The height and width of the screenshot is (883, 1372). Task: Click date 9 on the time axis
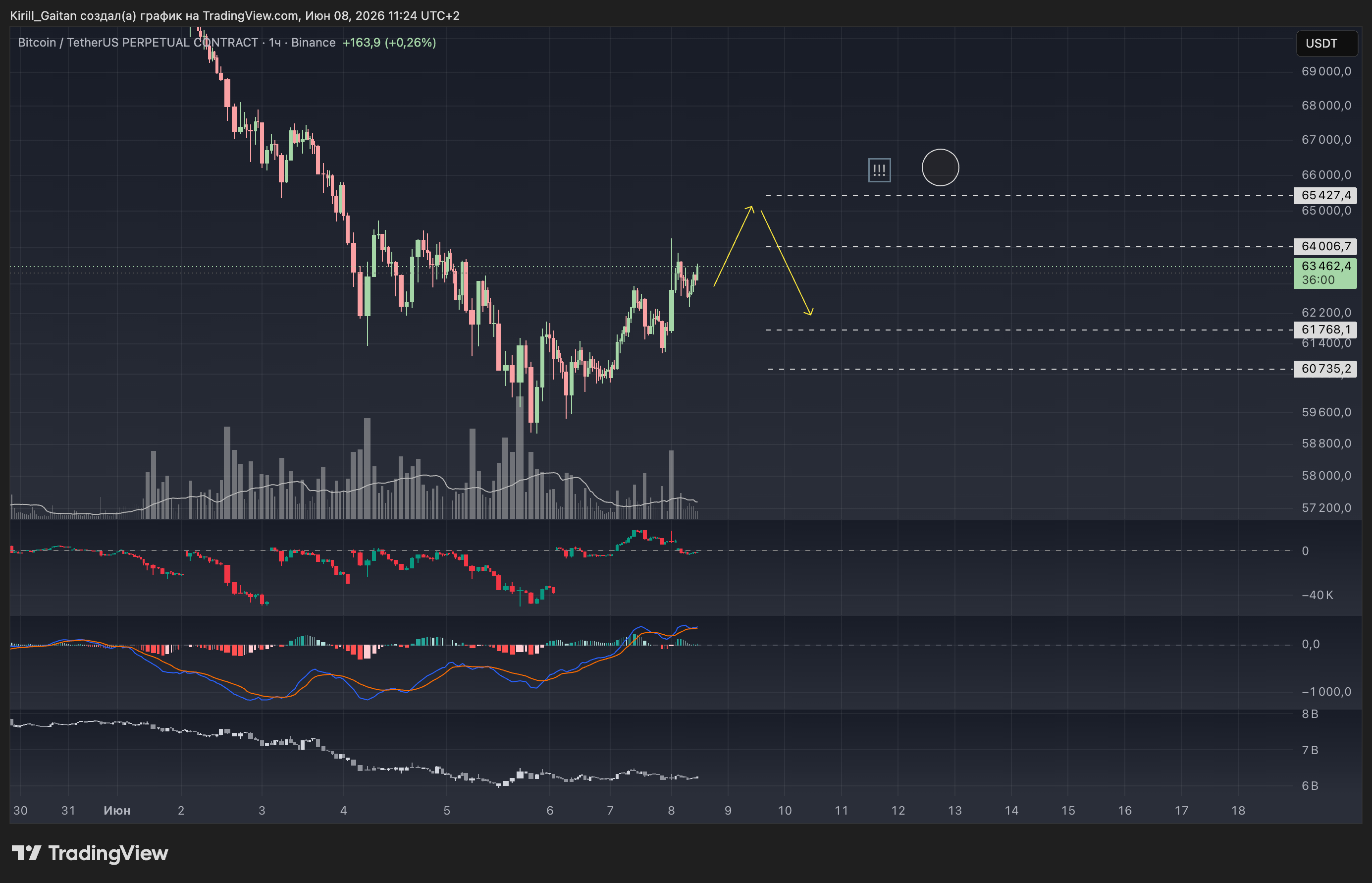(x=728, y=811)
